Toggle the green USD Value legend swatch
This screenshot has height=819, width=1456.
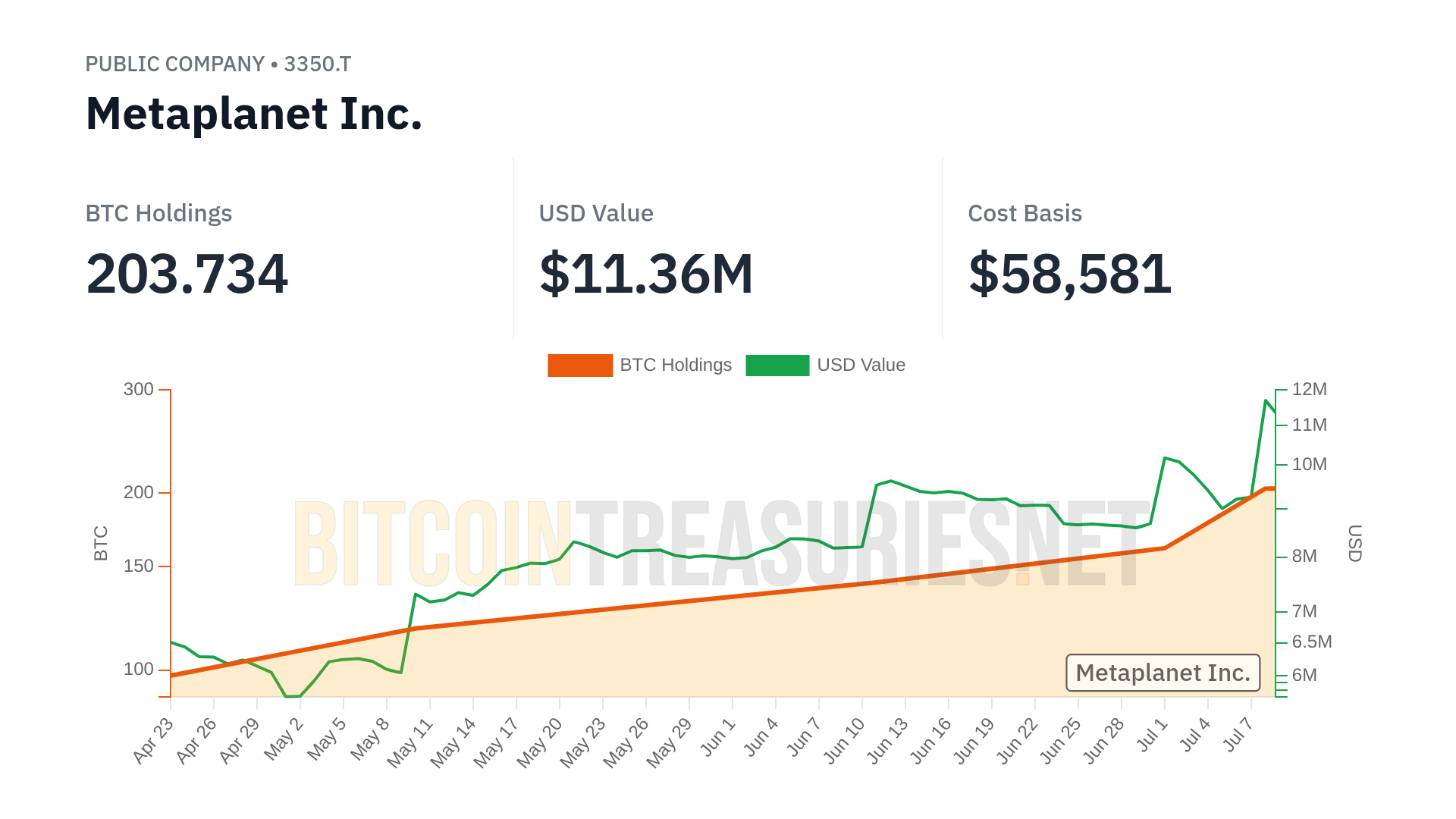(777, 366)
